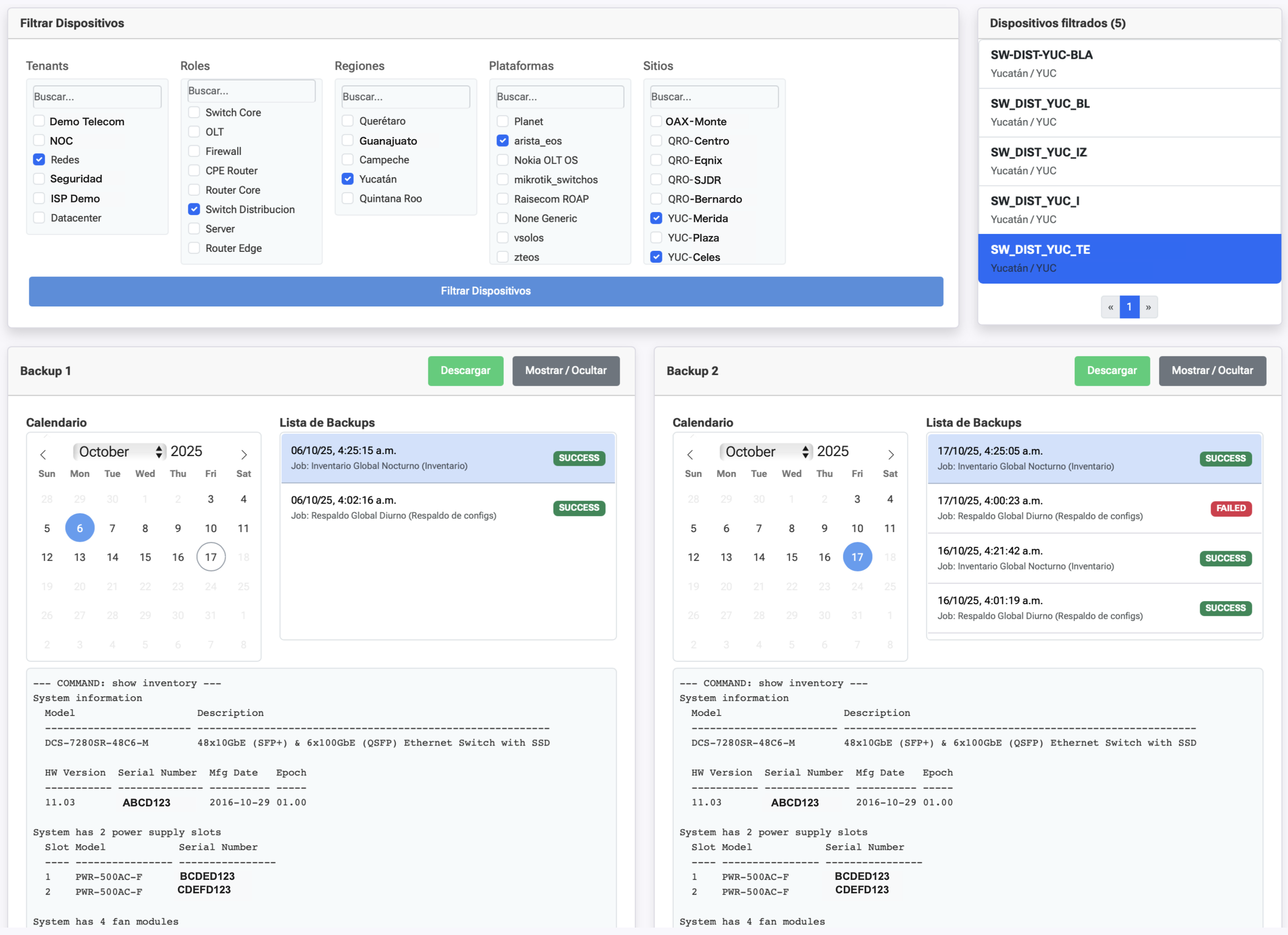The height and width of the screenshot is (935, 1288).
Task: Pick October 17 in Backup 1 calendar
Action: 211,557
